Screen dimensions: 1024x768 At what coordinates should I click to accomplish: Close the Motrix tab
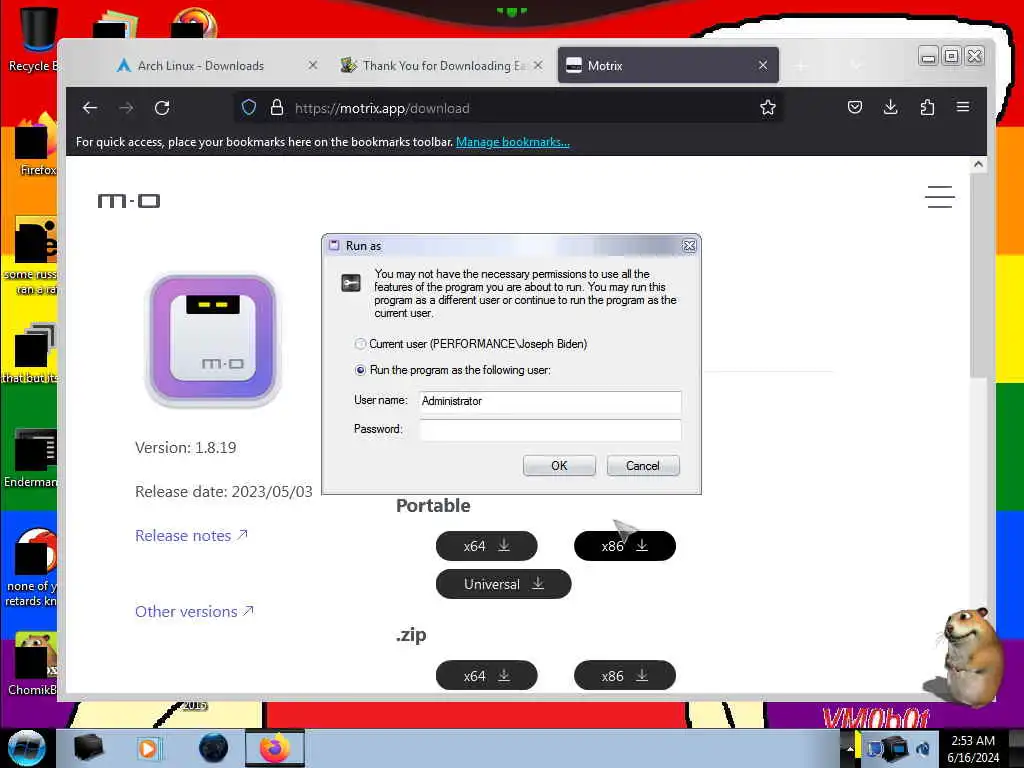click(763, 65)
